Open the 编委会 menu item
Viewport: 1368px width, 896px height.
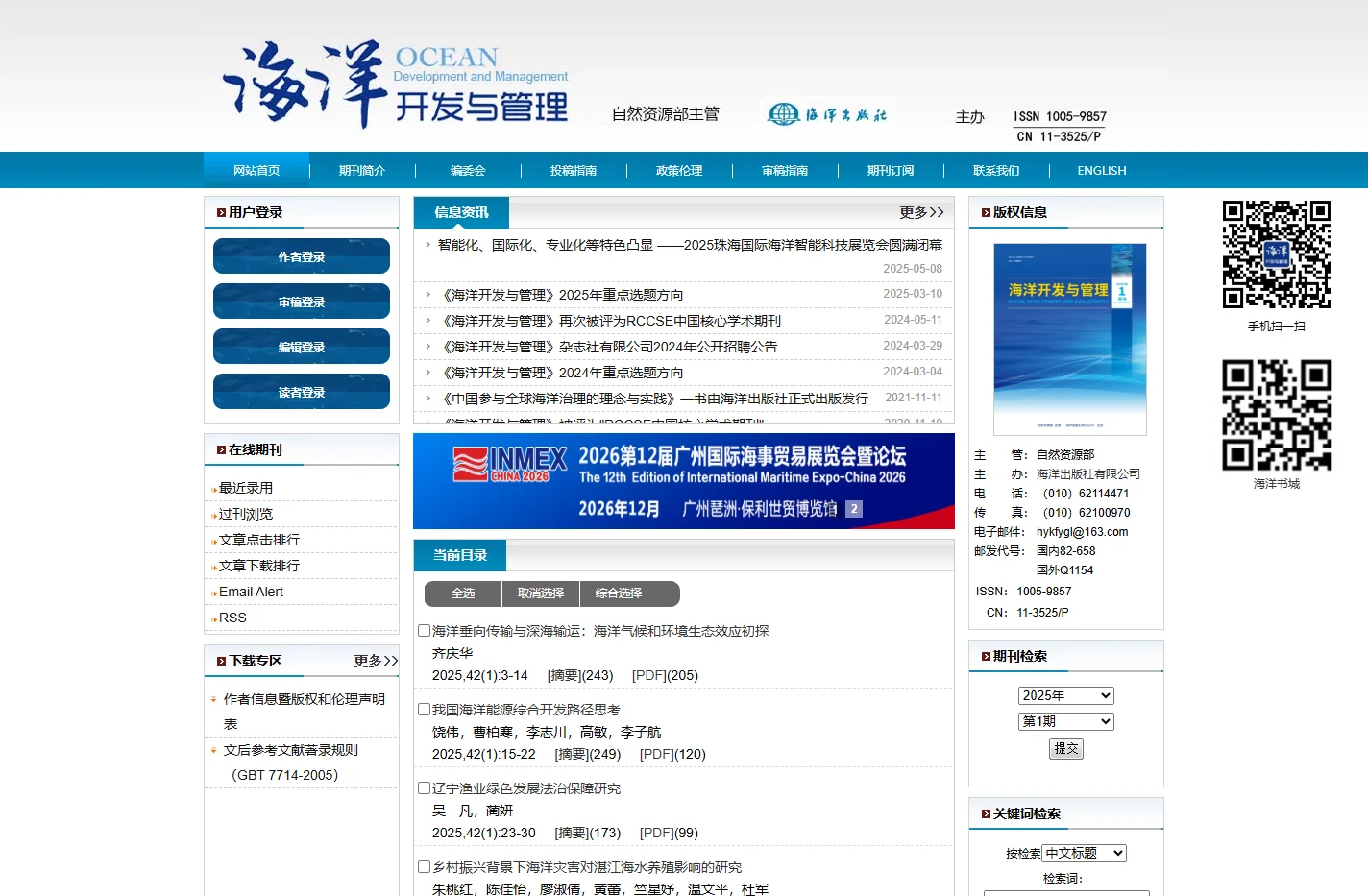tap(468, 171)
